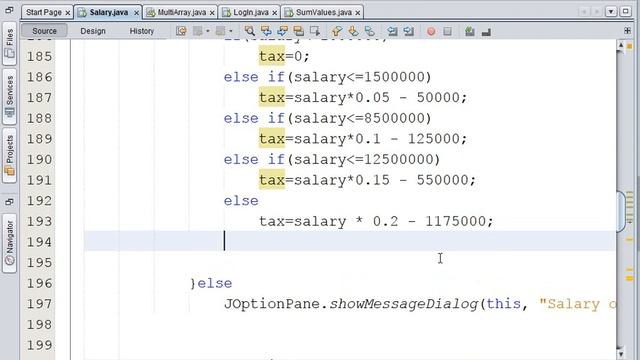Open the Forward history dropdown arrow

[x=231, y=31]
